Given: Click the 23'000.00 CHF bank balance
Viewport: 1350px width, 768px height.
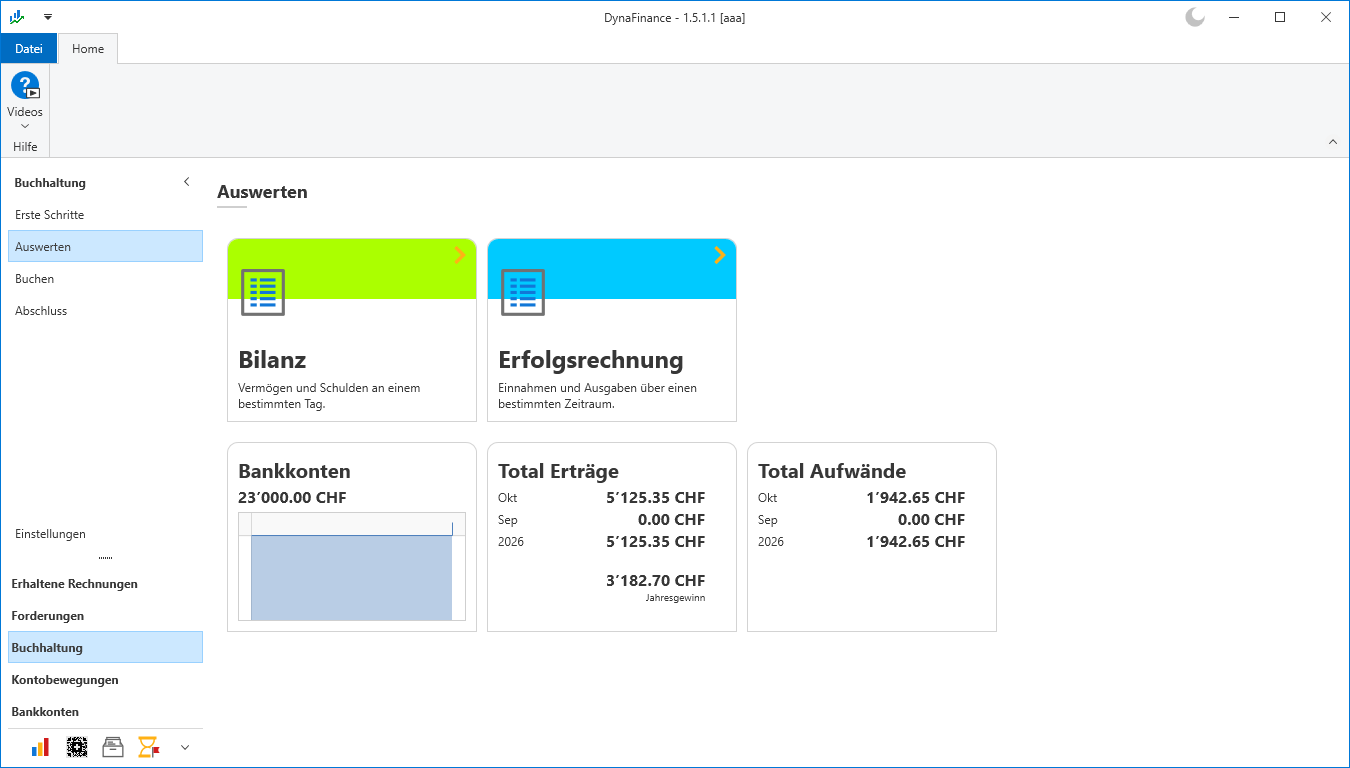Looking at the screenshot, I should click(292, 498).
